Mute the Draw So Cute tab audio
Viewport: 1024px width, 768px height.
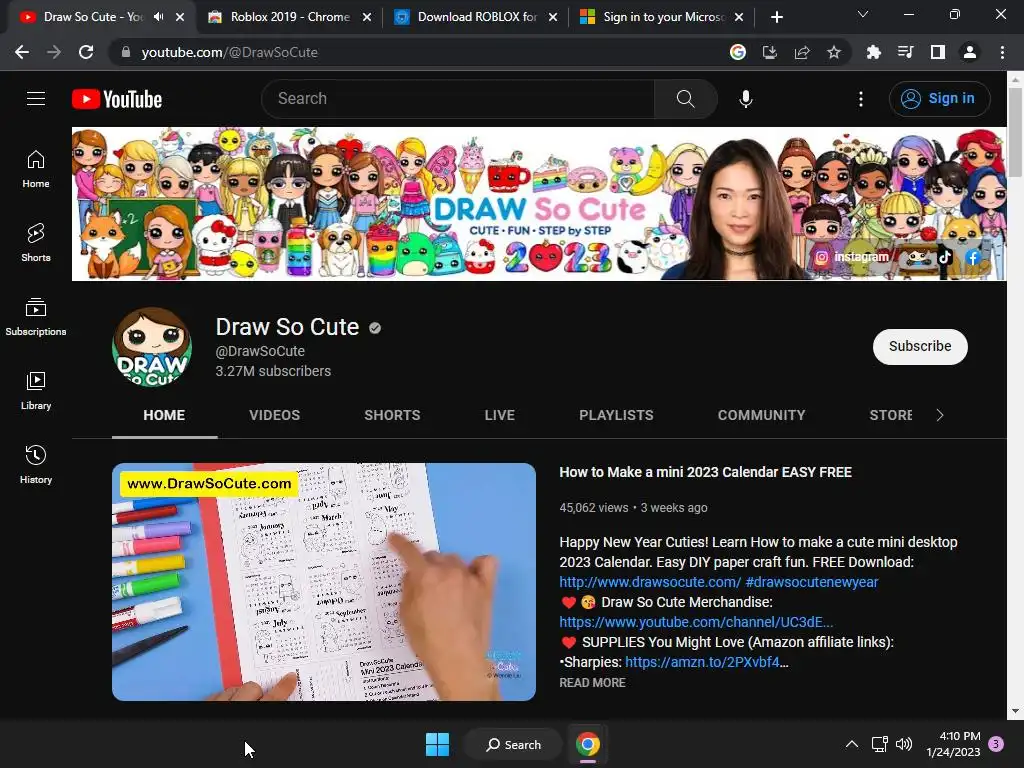pos(159,17)
